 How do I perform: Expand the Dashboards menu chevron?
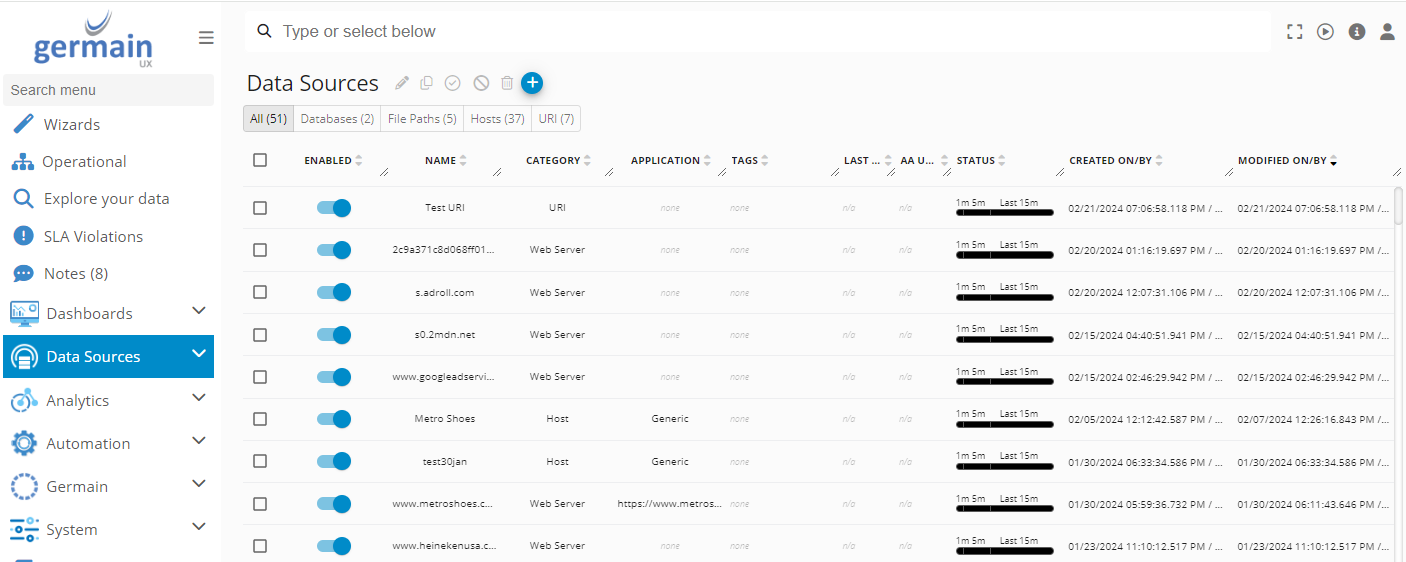tap(198, 311)
